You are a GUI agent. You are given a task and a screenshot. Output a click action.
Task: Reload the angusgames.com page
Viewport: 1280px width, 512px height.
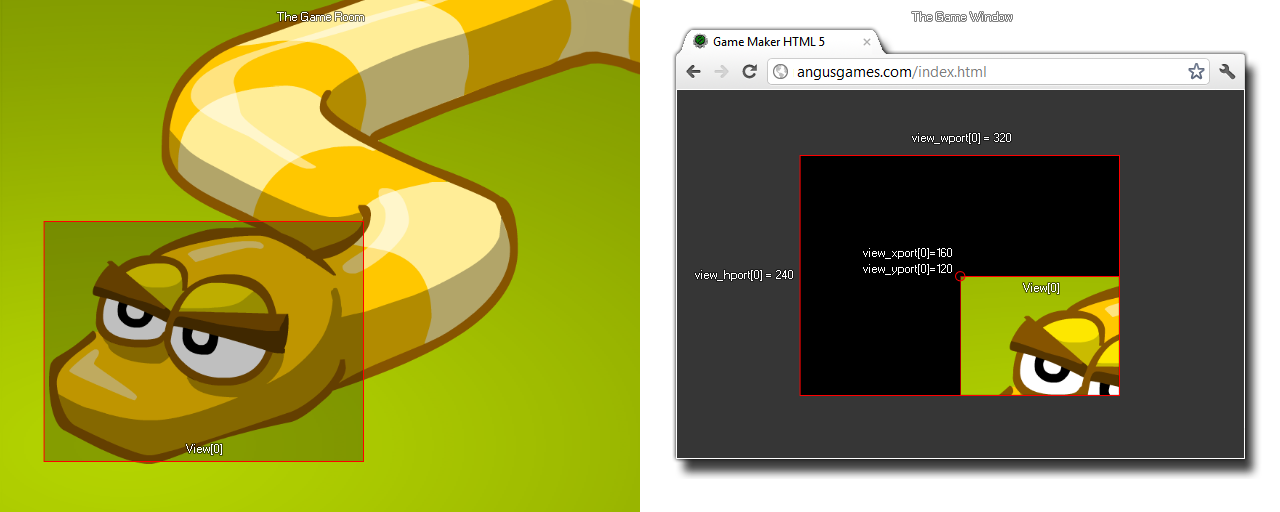coord(749,72)
